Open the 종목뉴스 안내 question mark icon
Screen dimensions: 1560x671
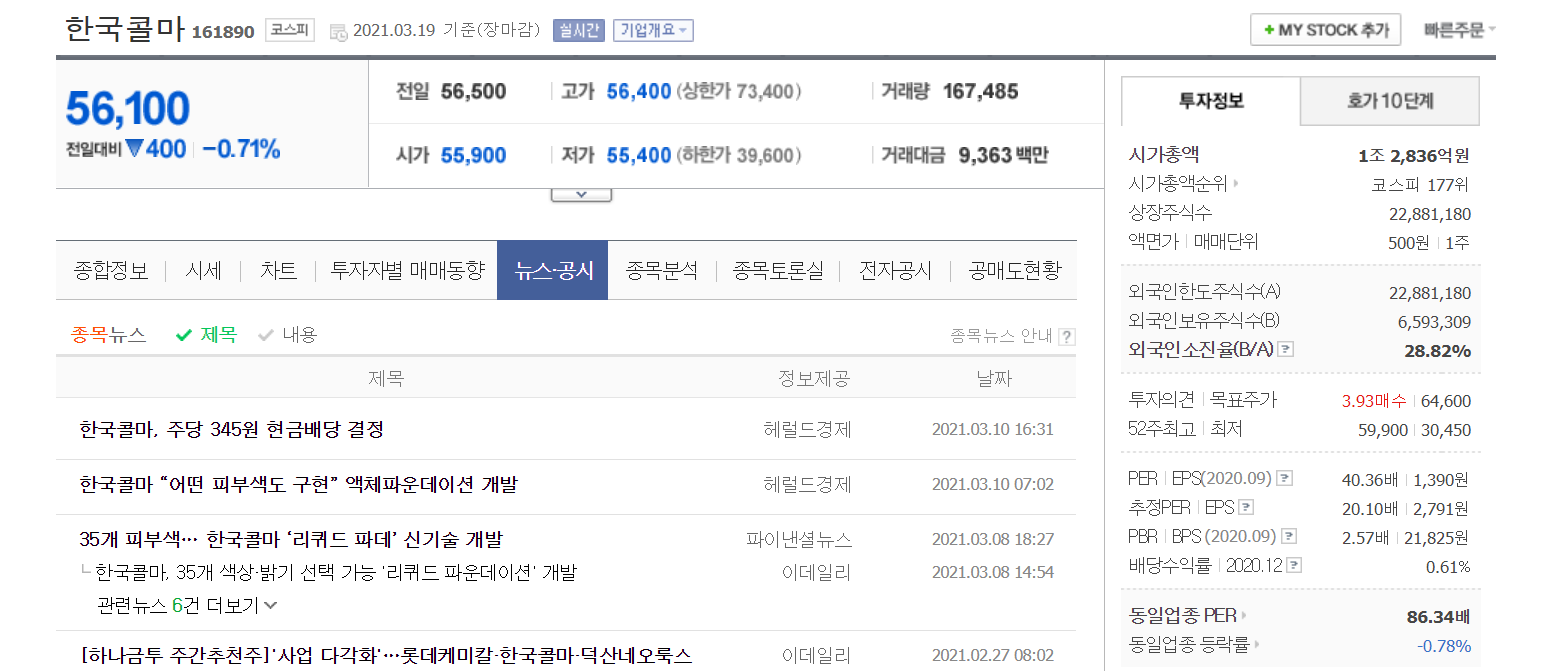pos(1067,337)
